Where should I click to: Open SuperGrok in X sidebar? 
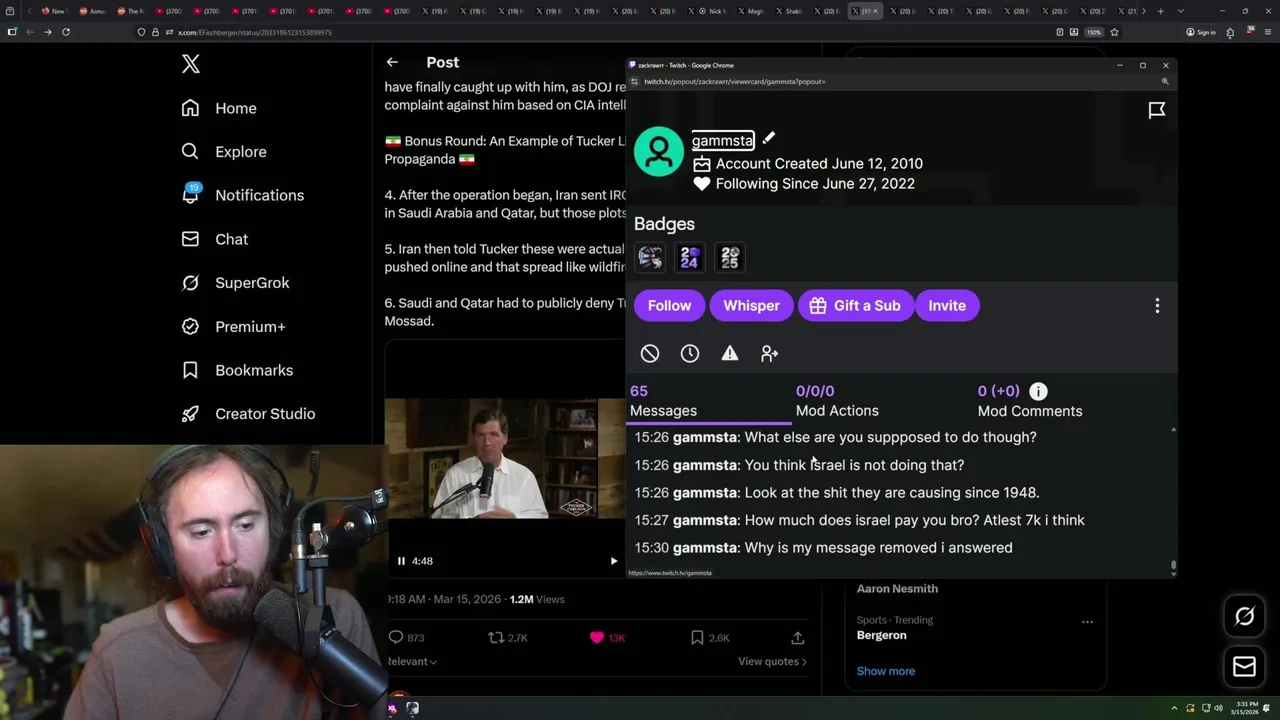[235, 283]
